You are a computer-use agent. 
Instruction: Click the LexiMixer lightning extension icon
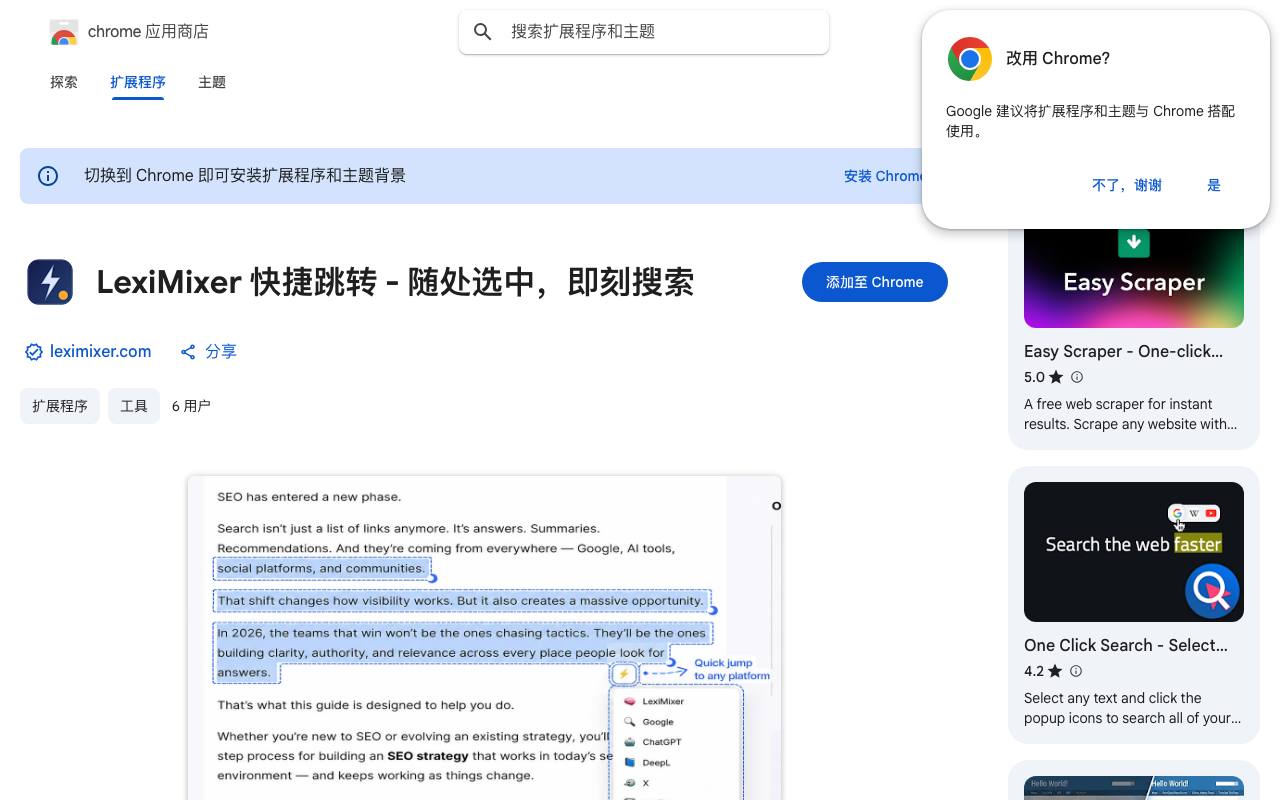(50, 282)
